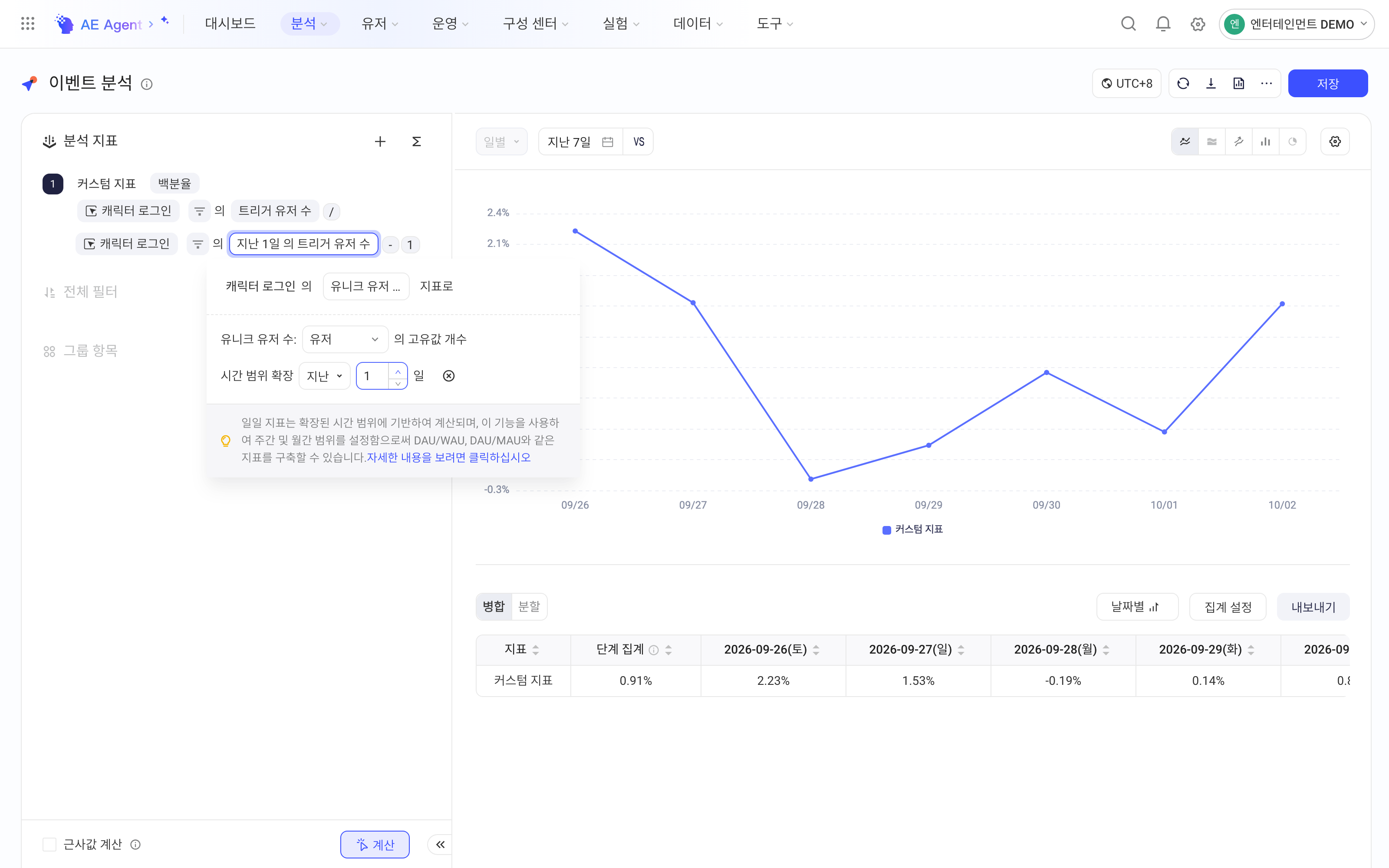Open the more options ellipsis icon

1267,83
